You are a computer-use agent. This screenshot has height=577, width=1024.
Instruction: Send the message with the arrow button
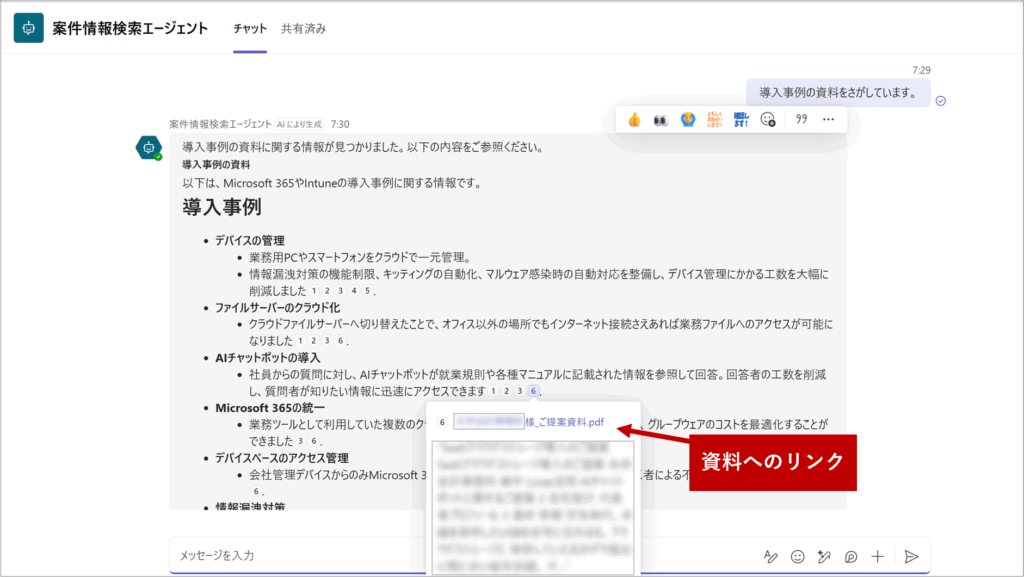[911, 556]
